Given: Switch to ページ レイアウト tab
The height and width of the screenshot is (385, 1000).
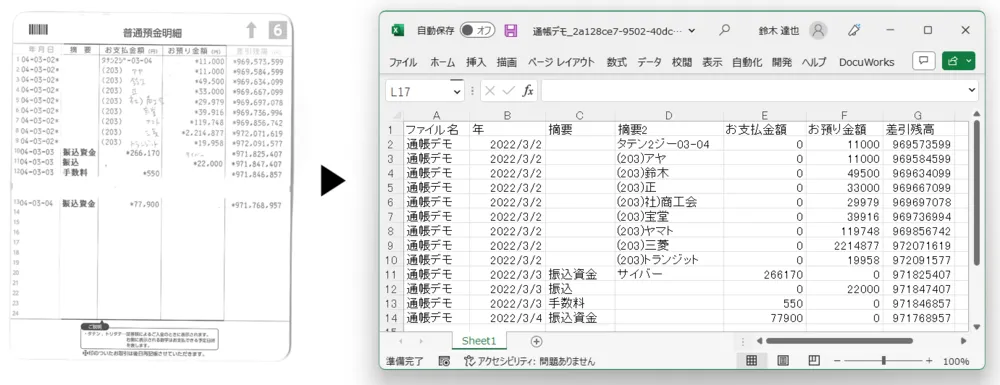Looking at the screenshot, I should click(x=561, y=62).
